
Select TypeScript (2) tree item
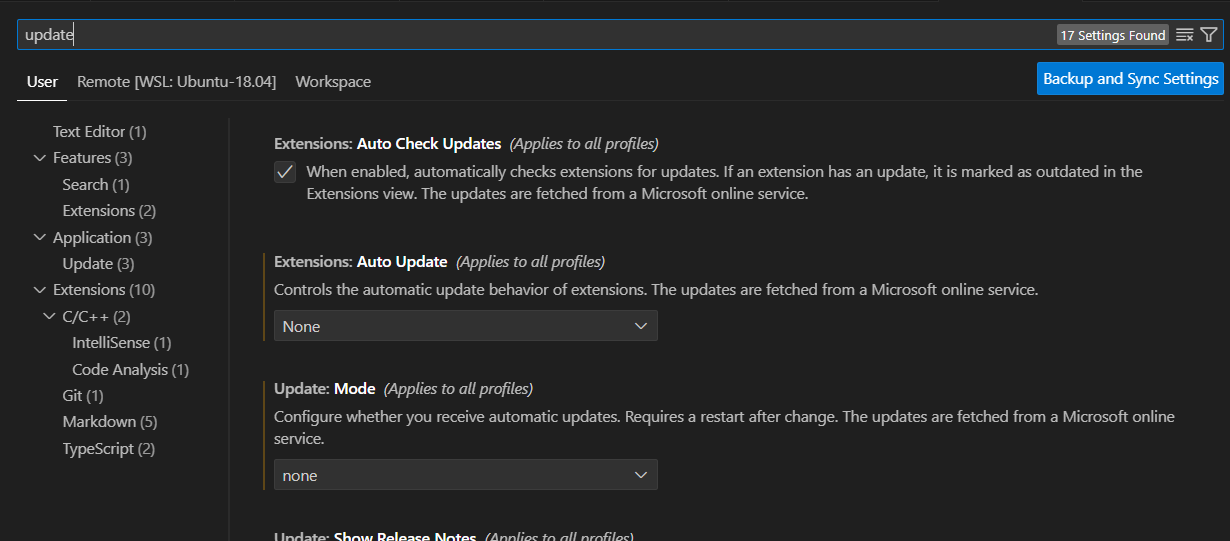(x=109, y=449)
